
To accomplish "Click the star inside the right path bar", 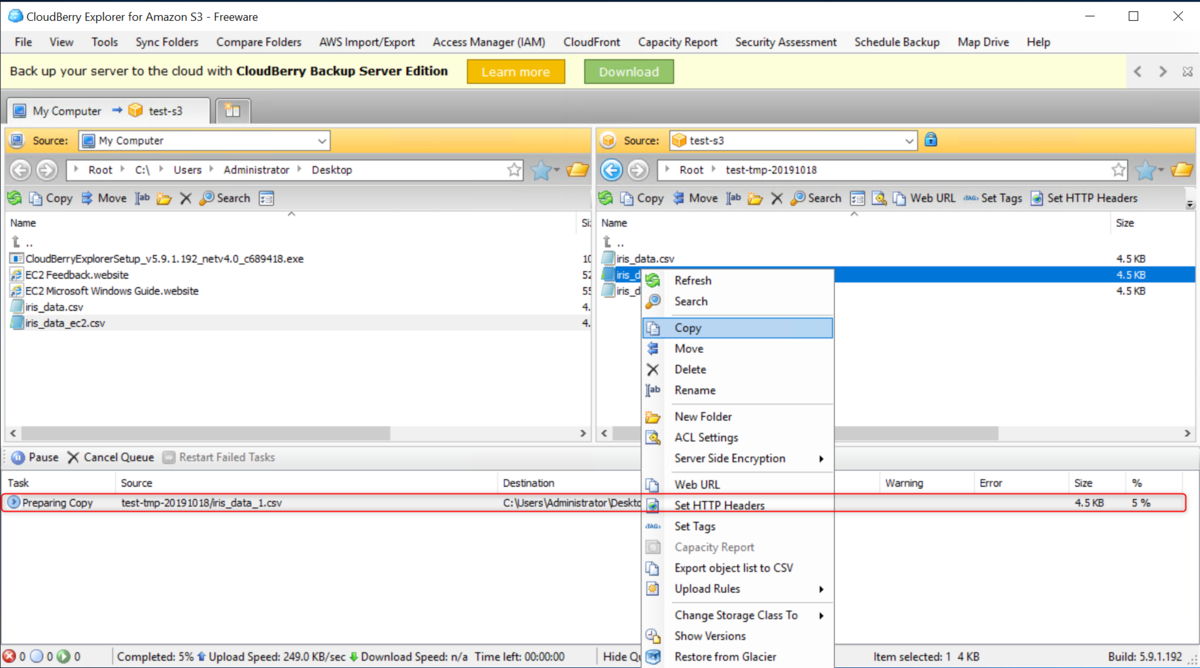I will pos(1118,170).
